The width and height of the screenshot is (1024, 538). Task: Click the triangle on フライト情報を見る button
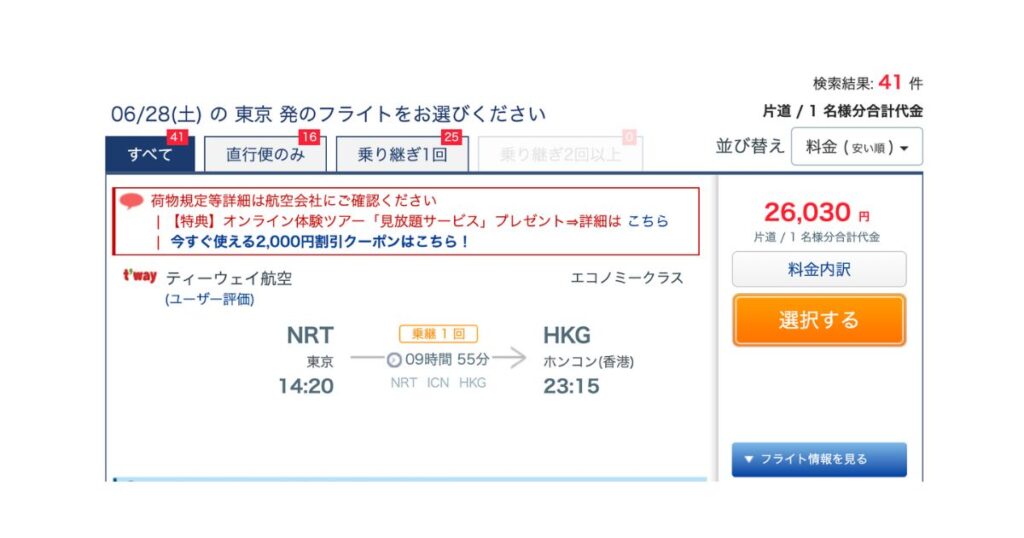(x=749, y=459)
